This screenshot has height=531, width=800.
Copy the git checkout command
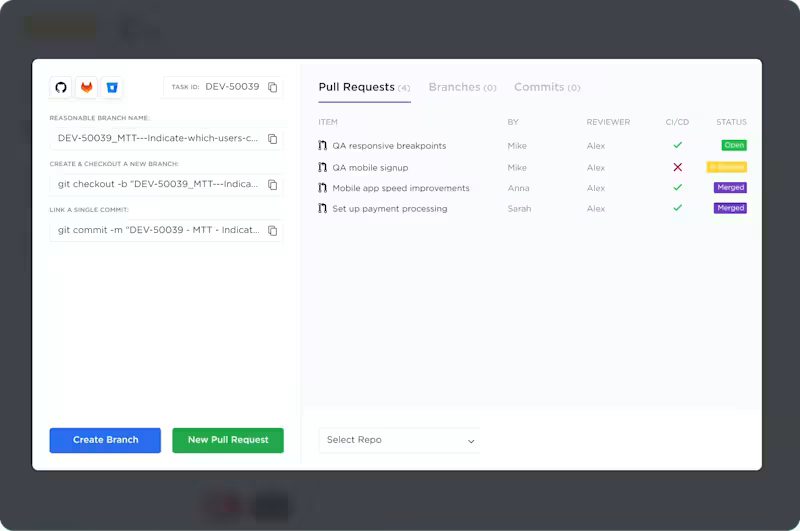(x=273, y=185)
